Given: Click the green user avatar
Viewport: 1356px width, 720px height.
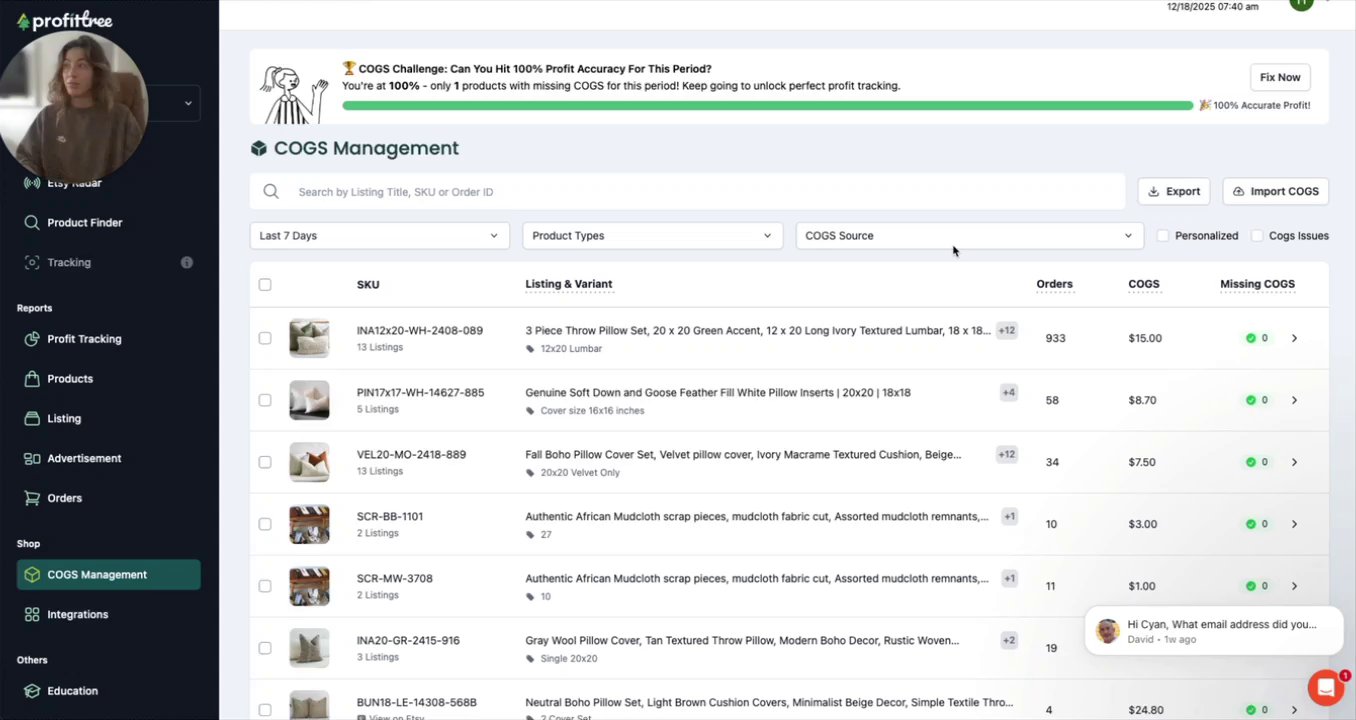Looking at the screenshot, I should 1300,4.
